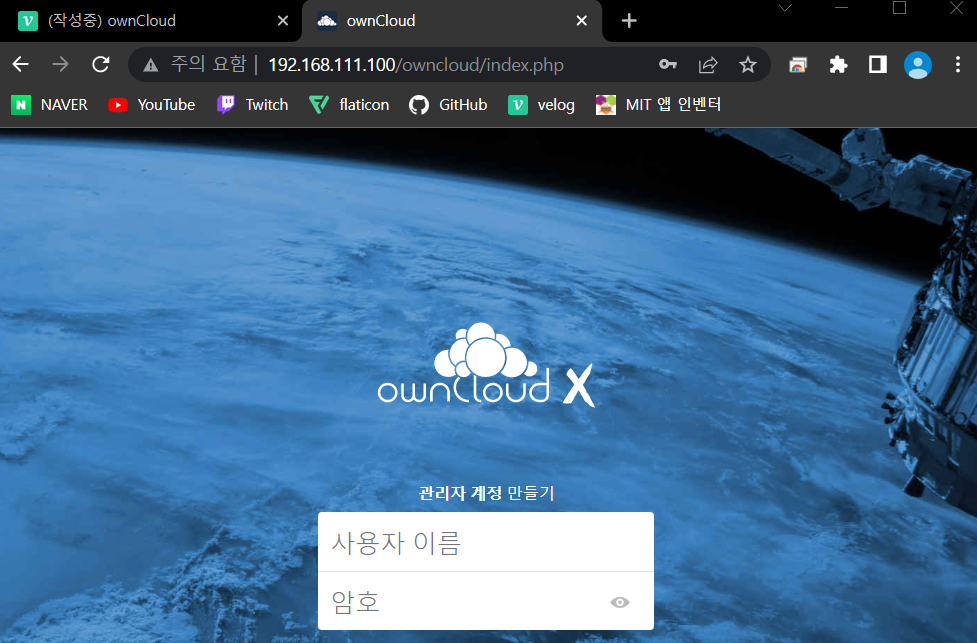Screen dimensions: 977x643
Task: Click the share page icon
Action: click(x=708, y=65)
